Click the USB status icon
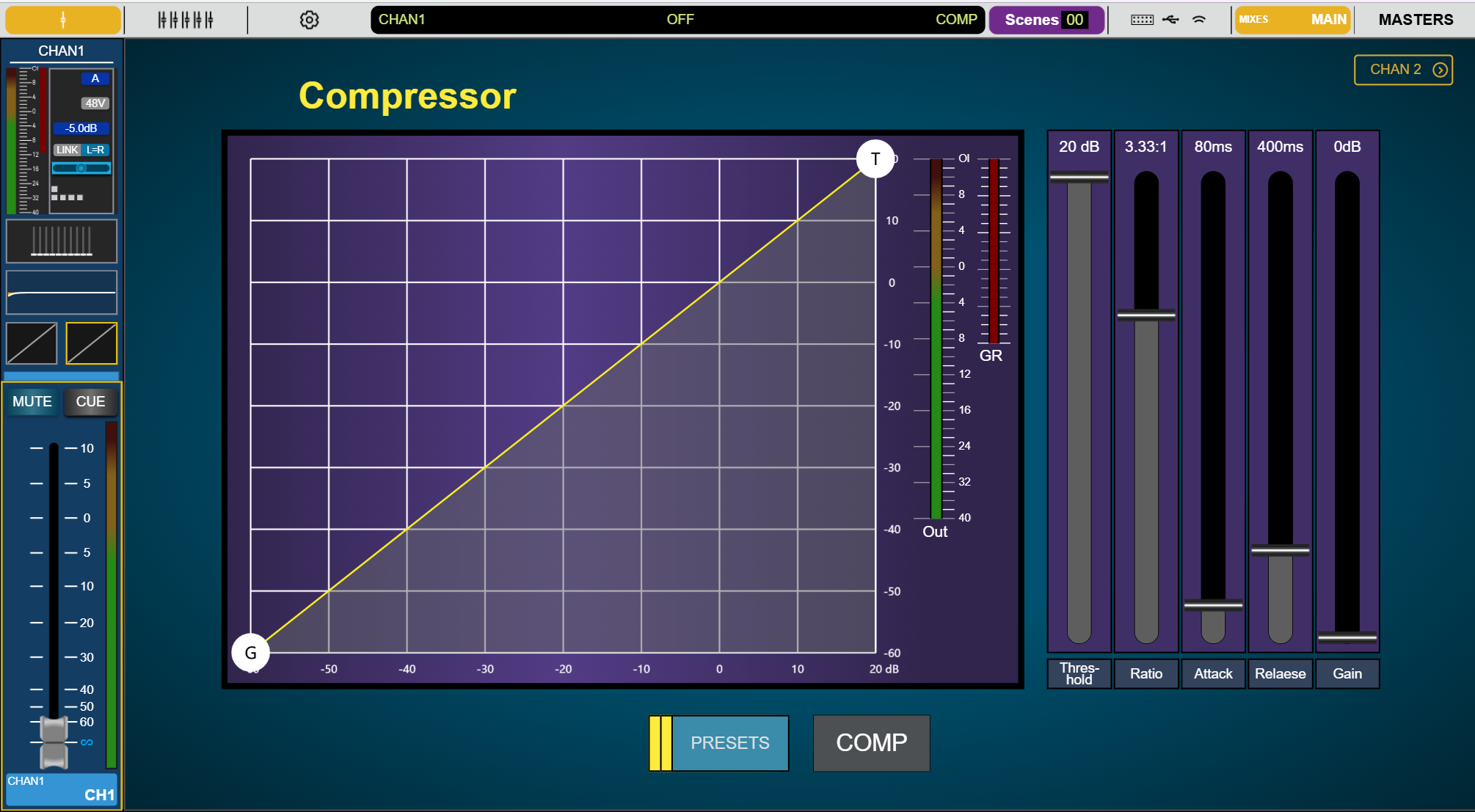 [1171, 20]
